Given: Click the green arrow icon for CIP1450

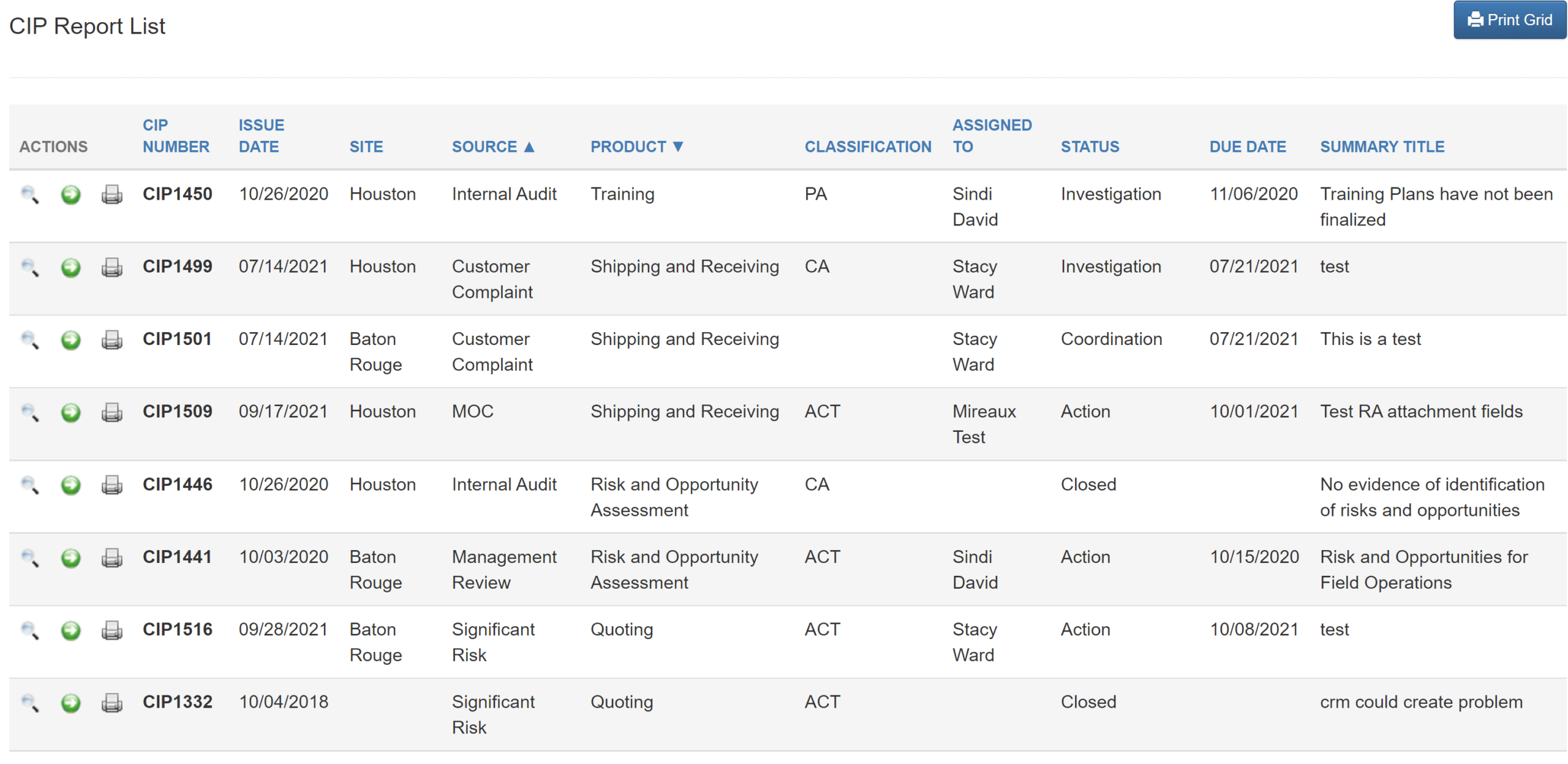Looking at the screenshot, I should coord(70,194).
